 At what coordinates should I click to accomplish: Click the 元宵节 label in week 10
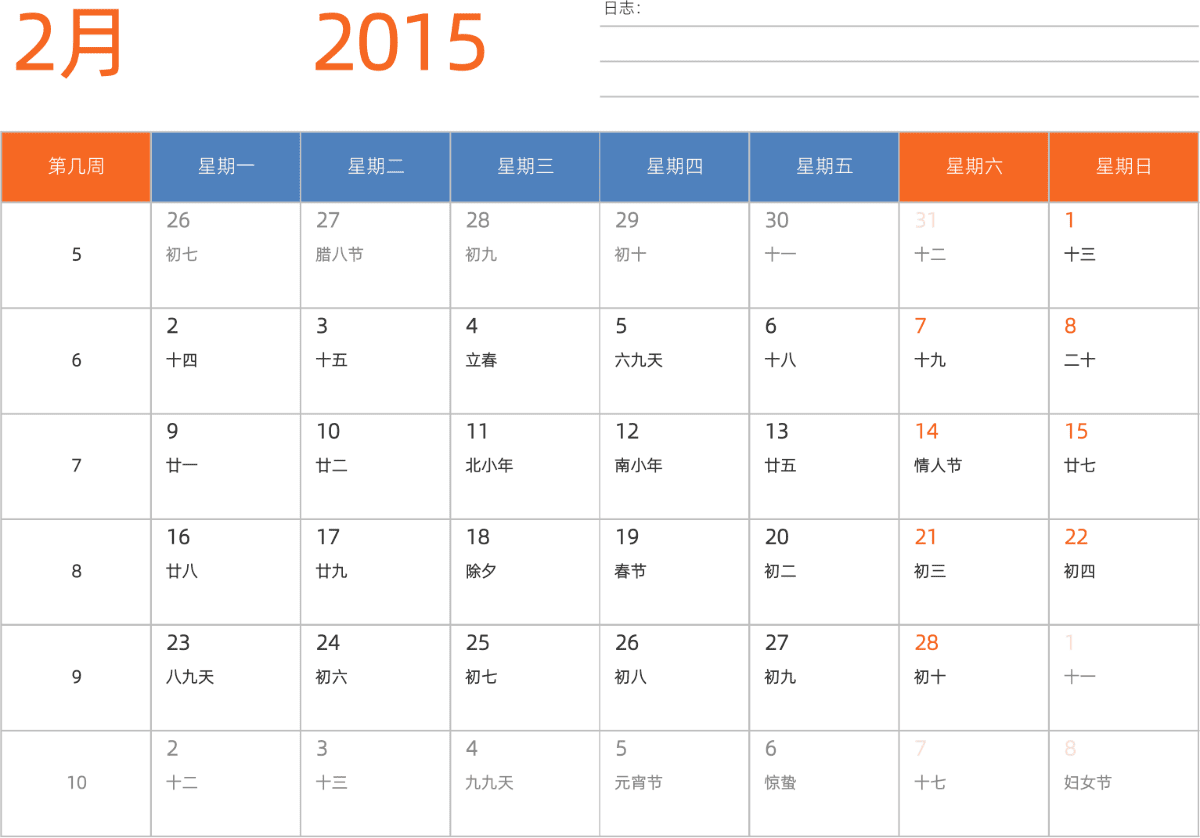tap(639, 783)
